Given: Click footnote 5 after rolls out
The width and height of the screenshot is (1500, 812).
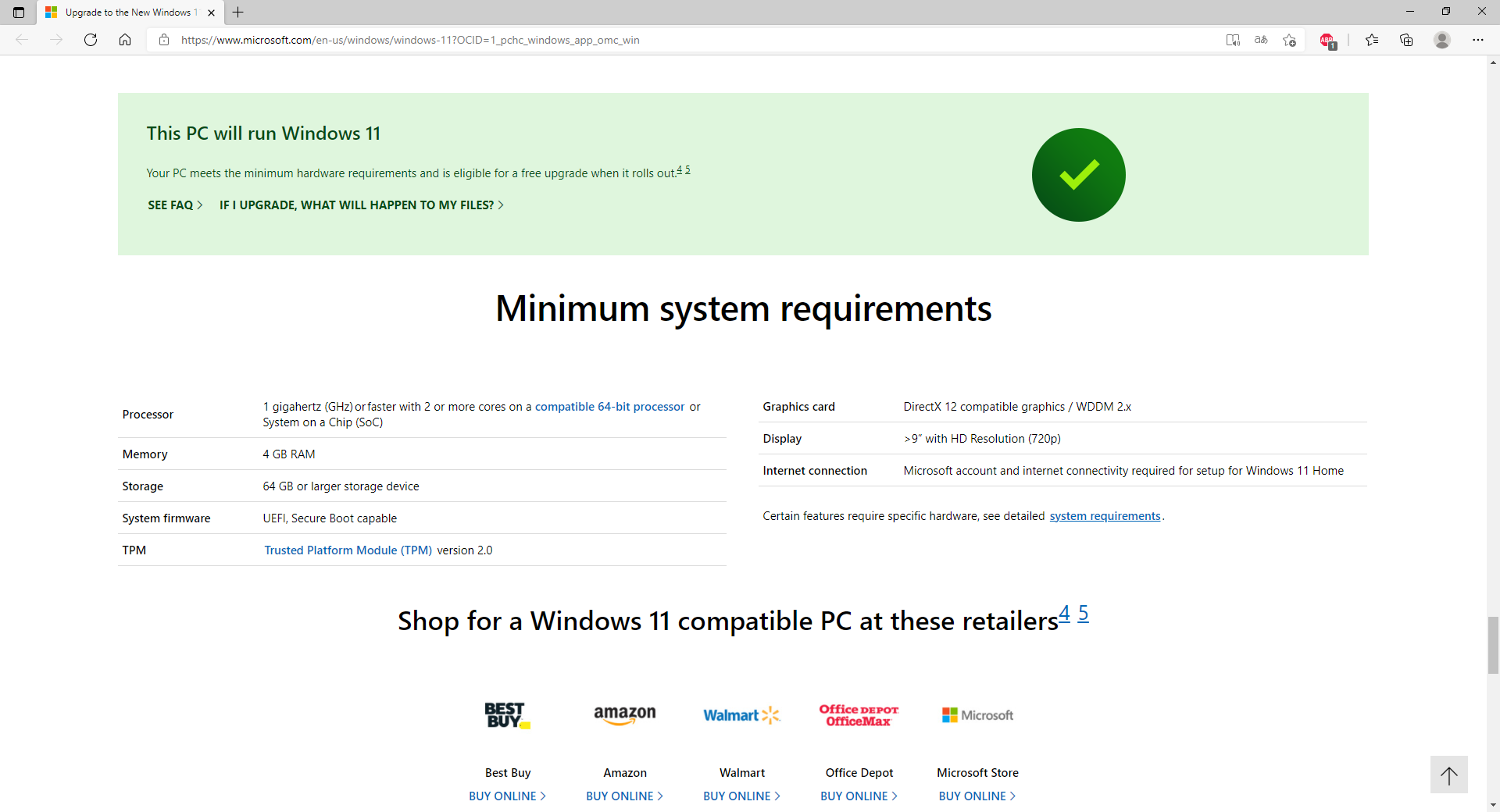Looking at the screenshot, I should [687, 169].
